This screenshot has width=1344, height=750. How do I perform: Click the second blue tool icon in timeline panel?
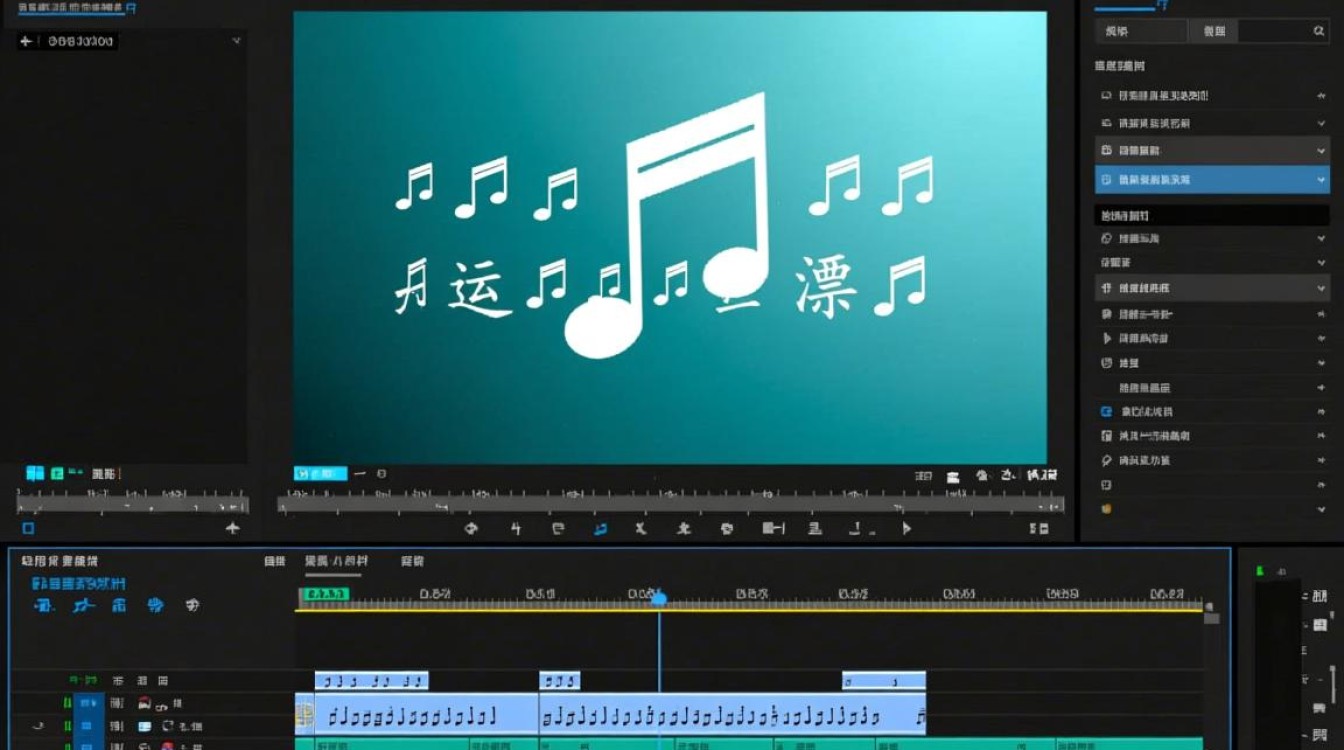pos(83,605)
